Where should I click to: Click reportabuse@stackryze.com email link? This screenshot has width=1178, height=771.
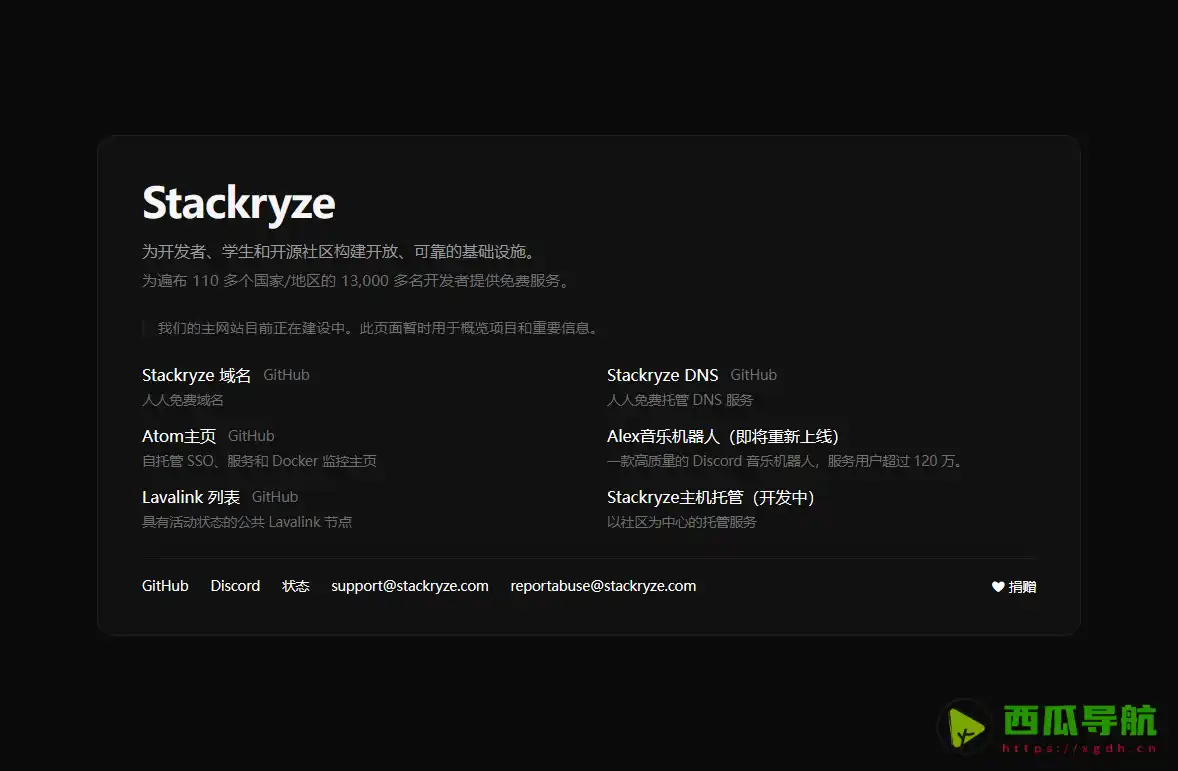point(603,586)
